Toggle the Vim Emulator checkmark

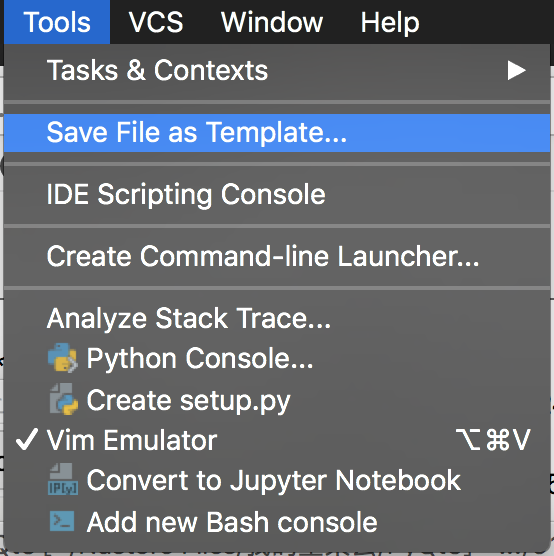pyautogui.click(x=27, y=439)
